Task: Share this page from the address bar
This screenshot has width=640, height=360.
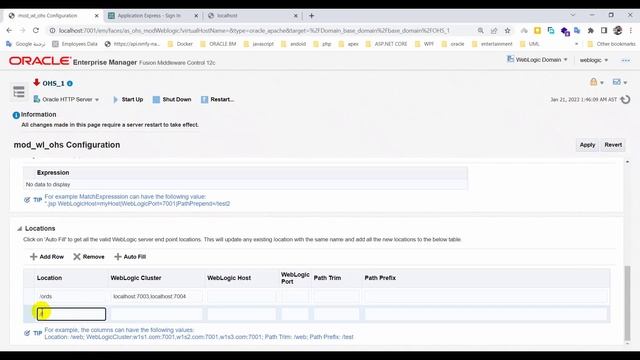Action: (x=494, y=31)
